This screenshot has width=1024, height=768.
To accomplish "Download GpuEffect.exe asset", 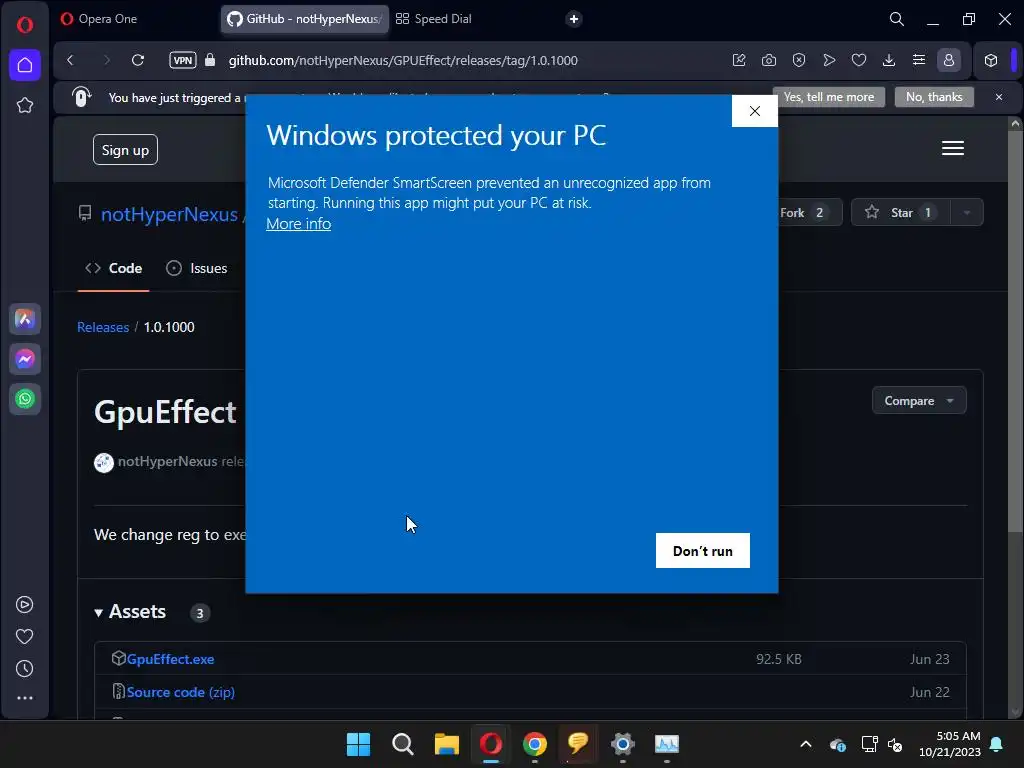I will [170, 659].
